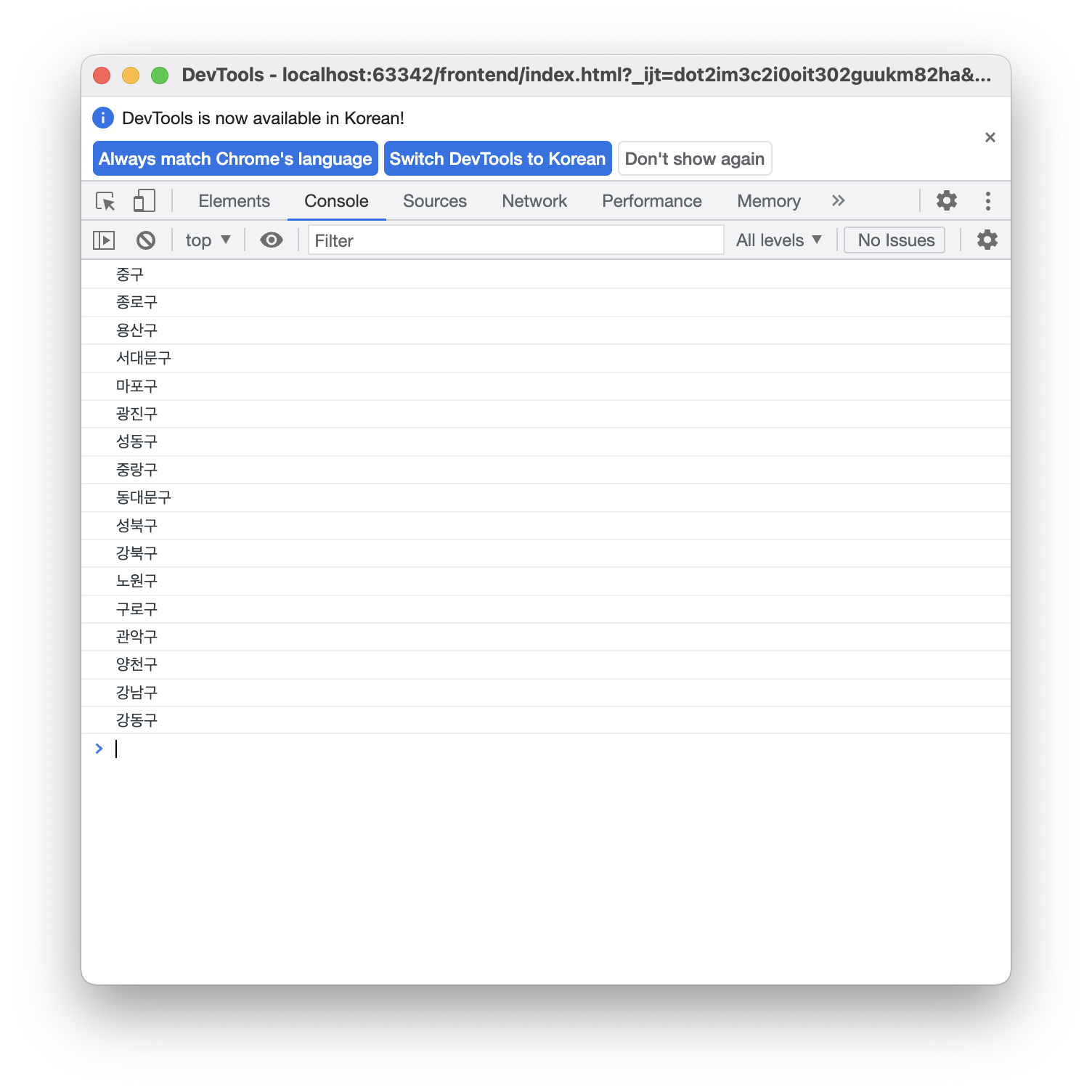Click the console log line 서대문구
This screenshot has width=1092, height=1092.
(546, 358)
